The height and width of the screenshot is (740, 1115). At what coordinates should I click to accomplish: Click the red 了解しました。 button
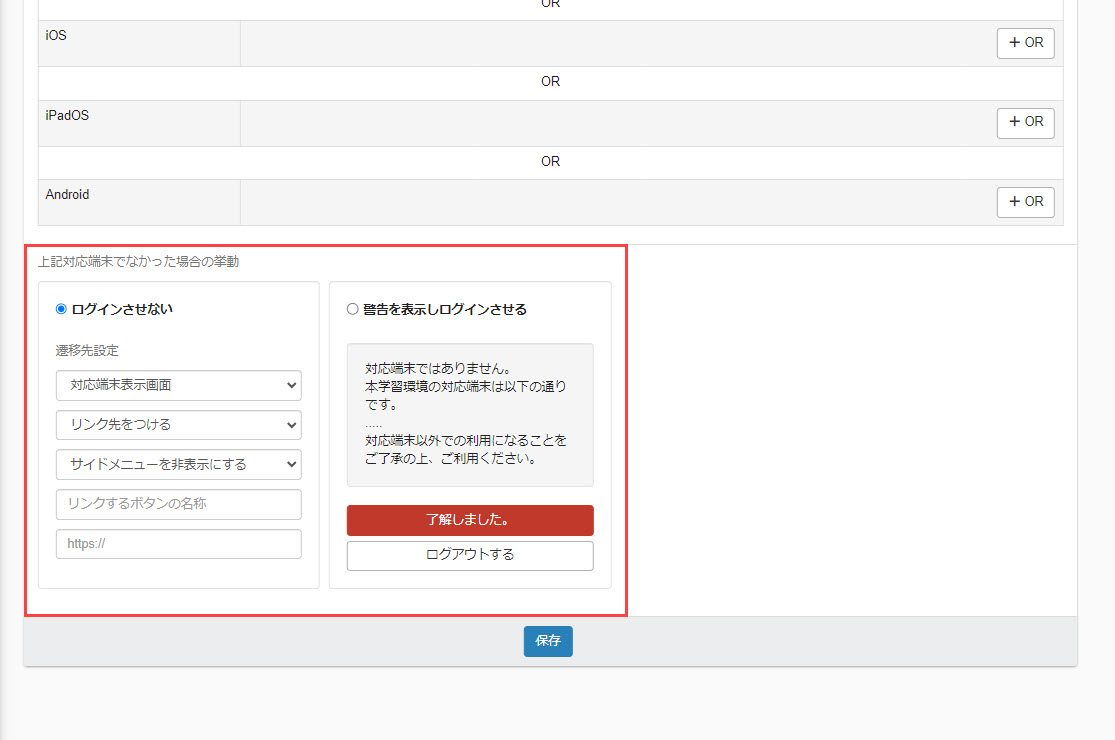tap(469, 520)
